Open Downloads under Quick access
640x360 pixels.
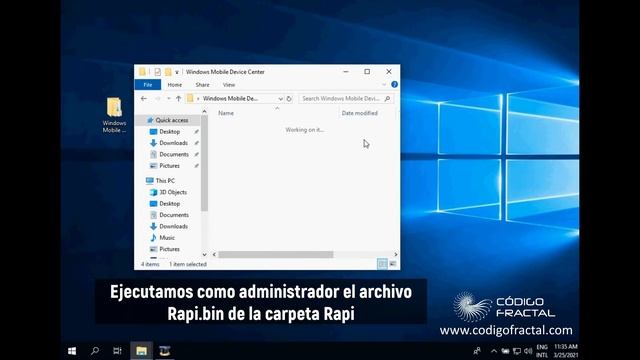(x=173, y=143)
